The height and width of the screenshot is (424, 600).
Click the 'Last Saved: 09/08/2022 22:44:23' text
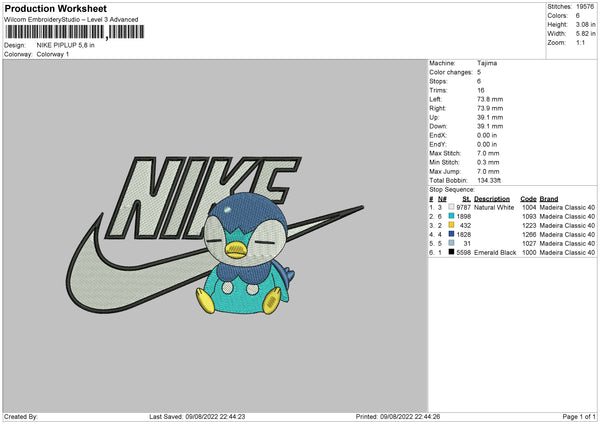click(x=197, y=417)
